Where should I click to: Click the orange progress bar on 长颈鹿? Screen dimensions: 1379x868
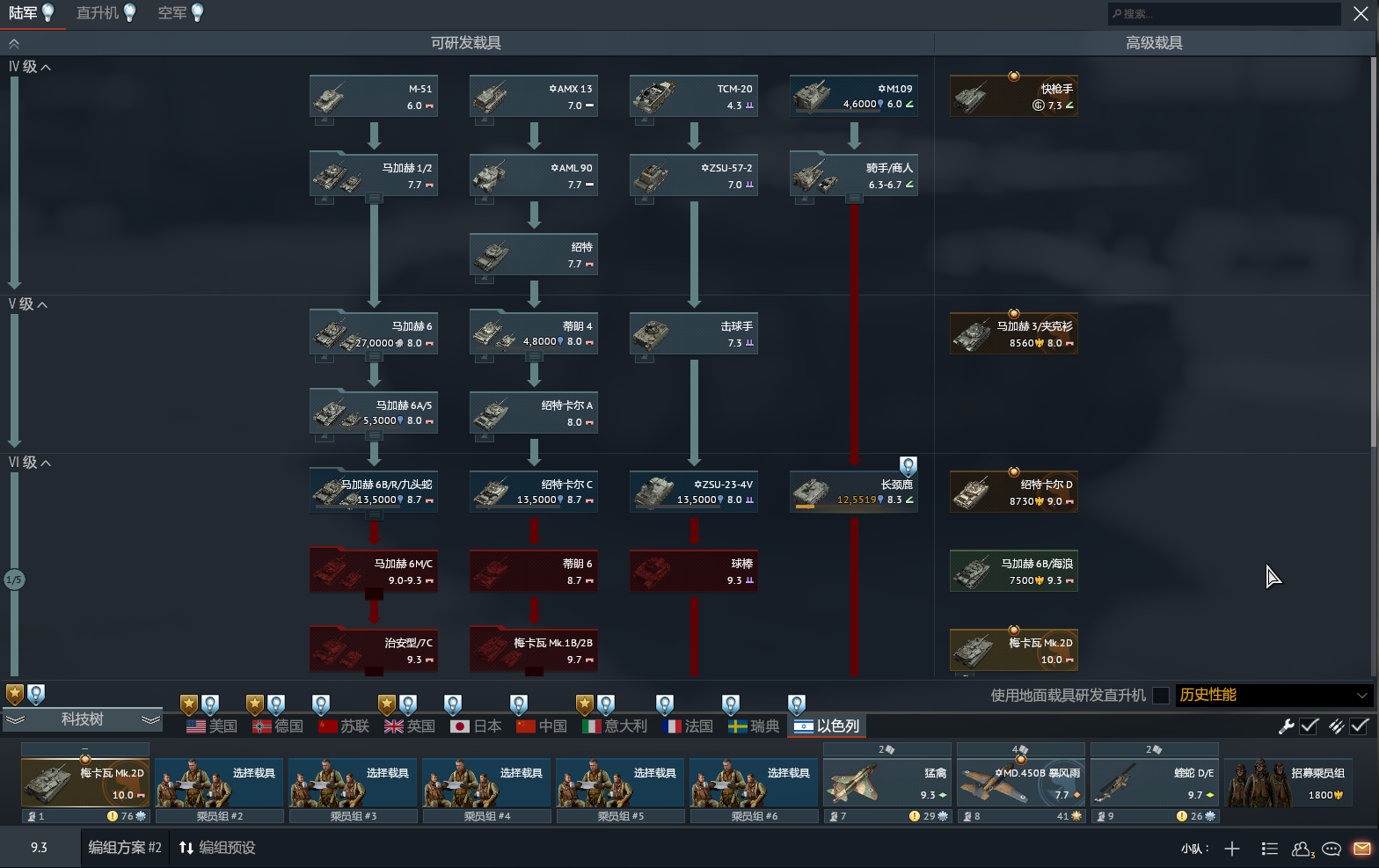[805, 507]
